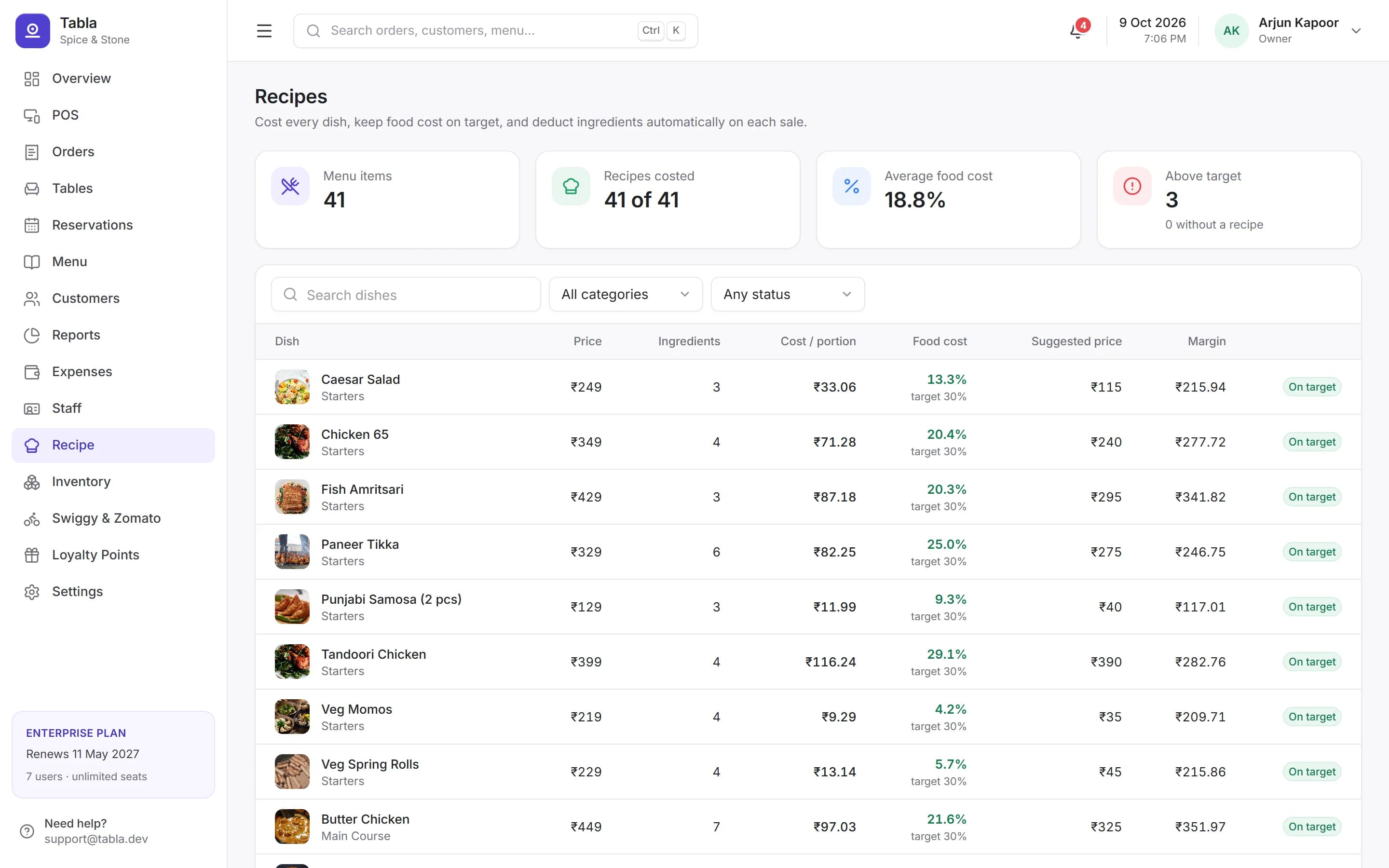Focus the global search orders field
The width and height of the screenshot is (1389, 868).
(x=495, y=30)
